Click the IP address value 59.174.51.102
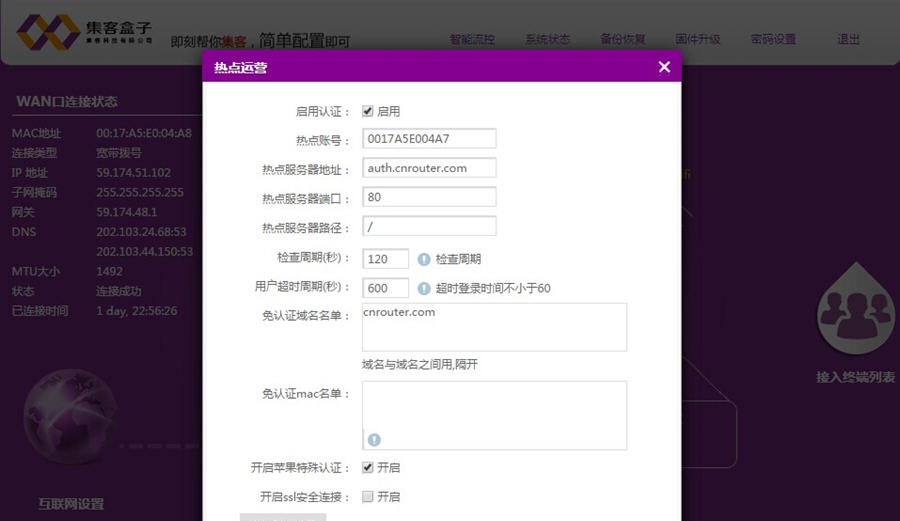900x521 pixels. [133, 173]
